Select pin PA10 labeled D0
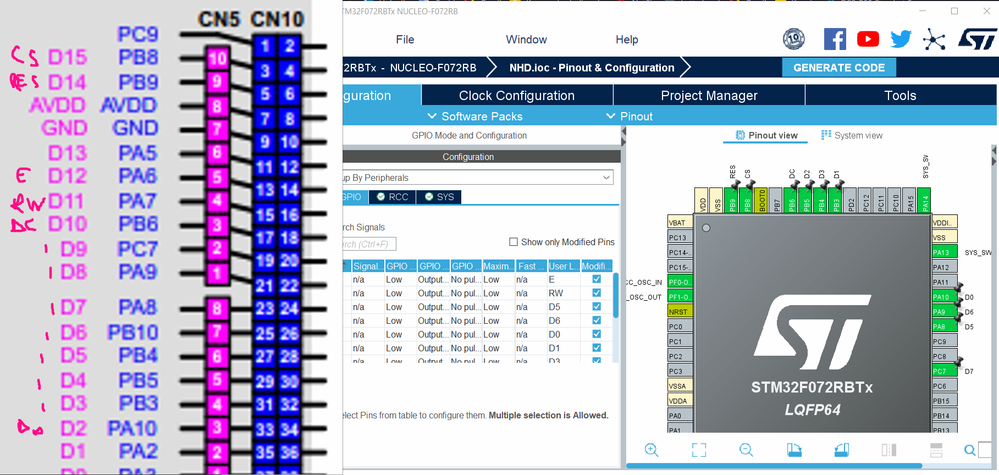Image resolution: width=999 pixels, height=475 pixels. [x=944, y=297]
